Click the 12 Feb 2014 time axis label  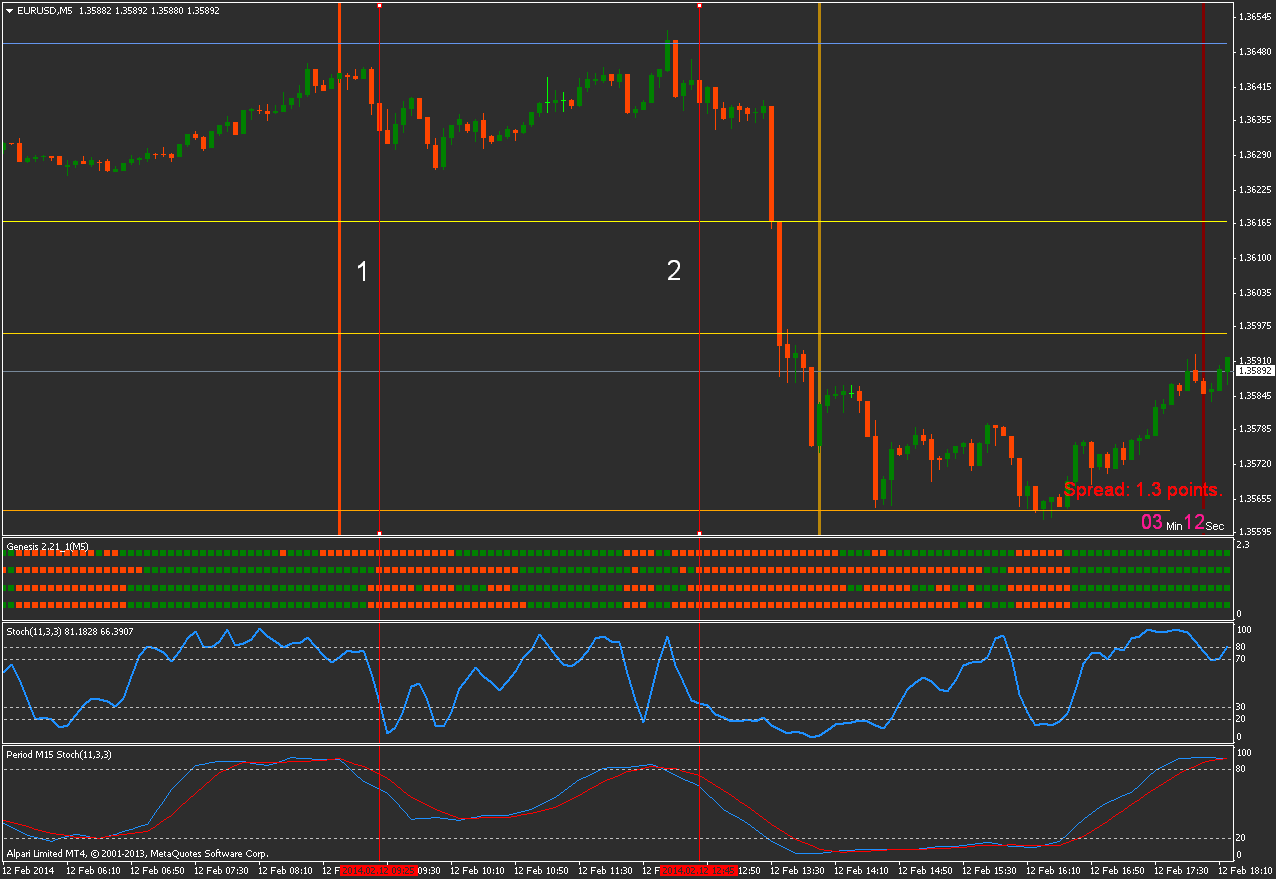[29, 871]
